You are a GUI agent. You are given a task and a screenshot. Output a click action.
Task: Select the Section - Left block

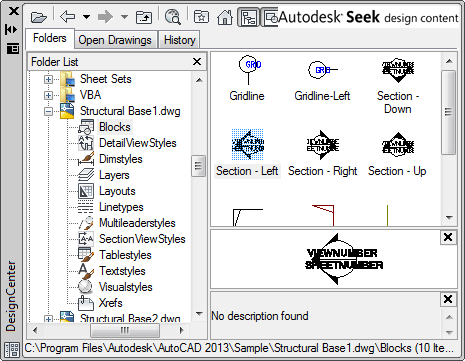248,145
